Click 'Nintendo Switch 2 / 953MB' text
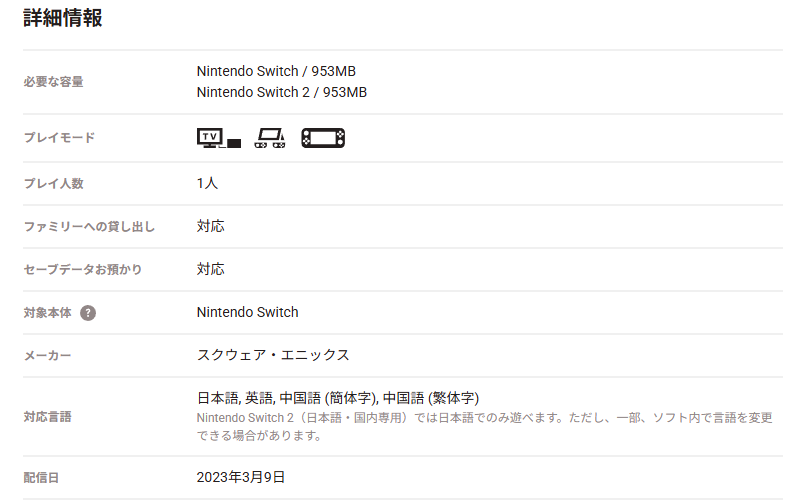The image size is (807, 504). 282,92
